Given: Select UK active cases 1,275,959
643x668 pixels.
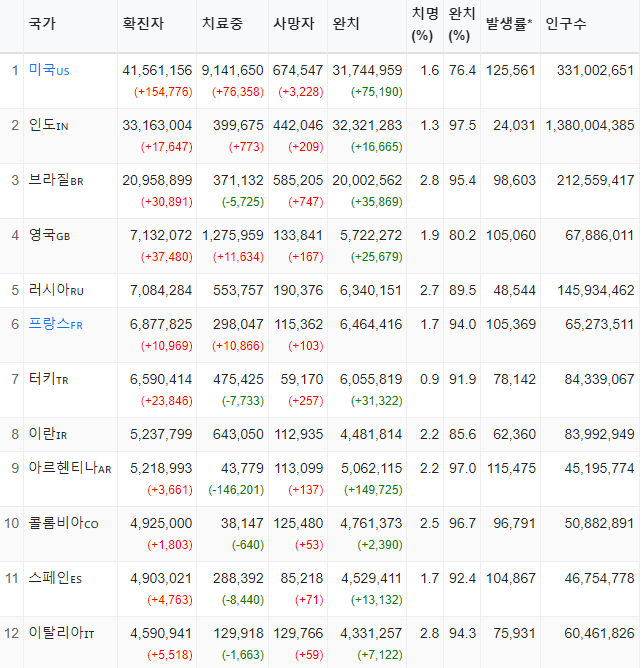Looking at the screenshot, I should coord(233,235).
